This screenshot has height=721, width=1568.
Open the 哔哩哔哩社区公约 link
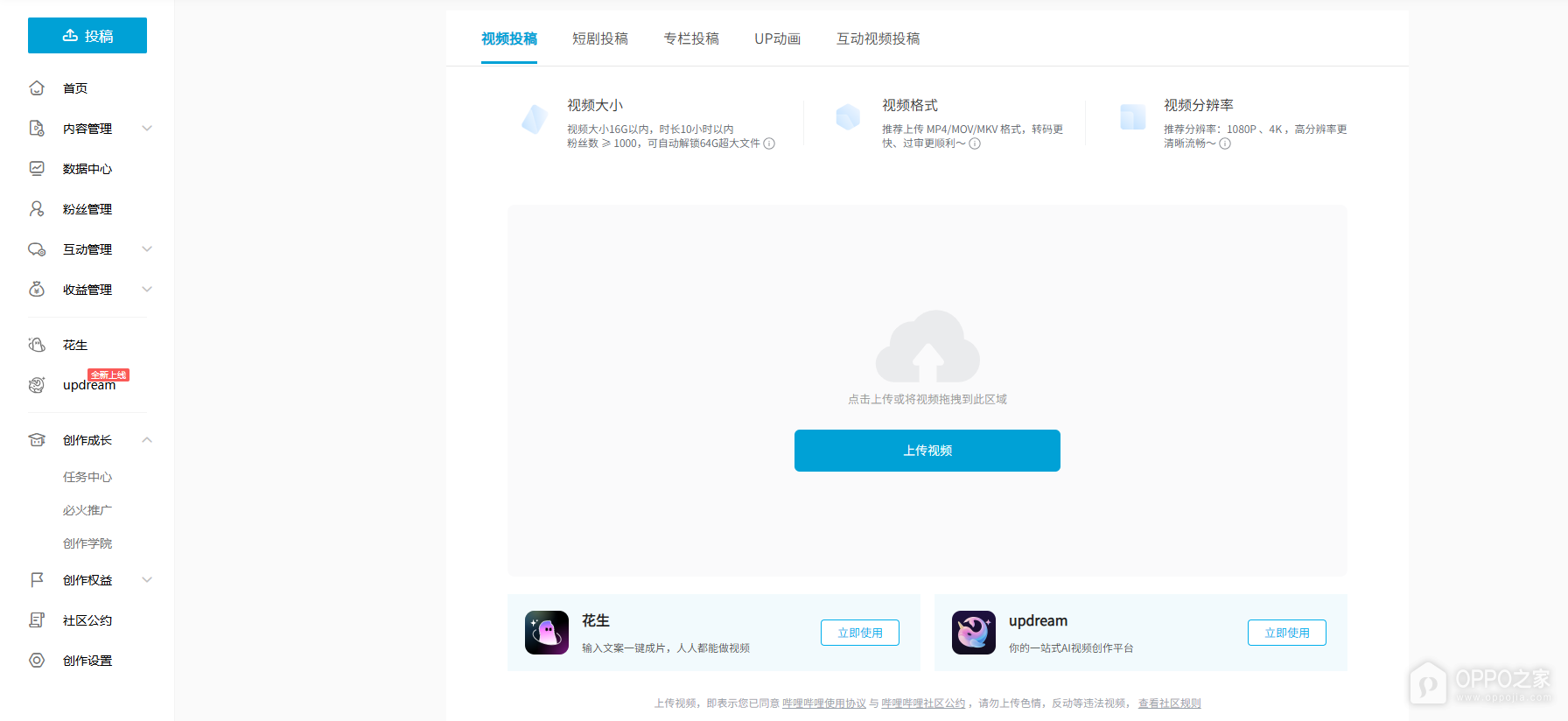[923, 703]
